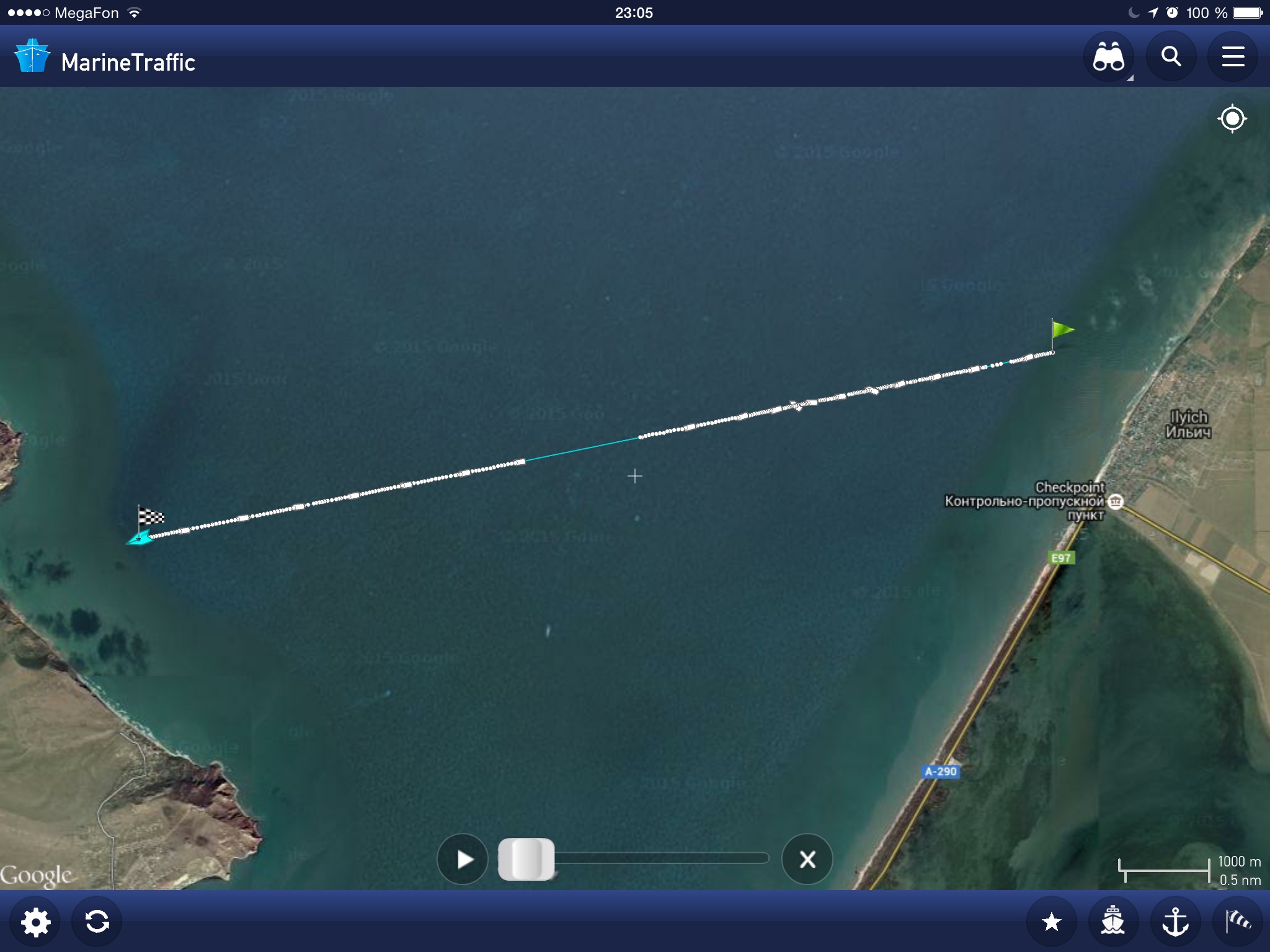Tap the MarineTraffic title text

(128, 63)
